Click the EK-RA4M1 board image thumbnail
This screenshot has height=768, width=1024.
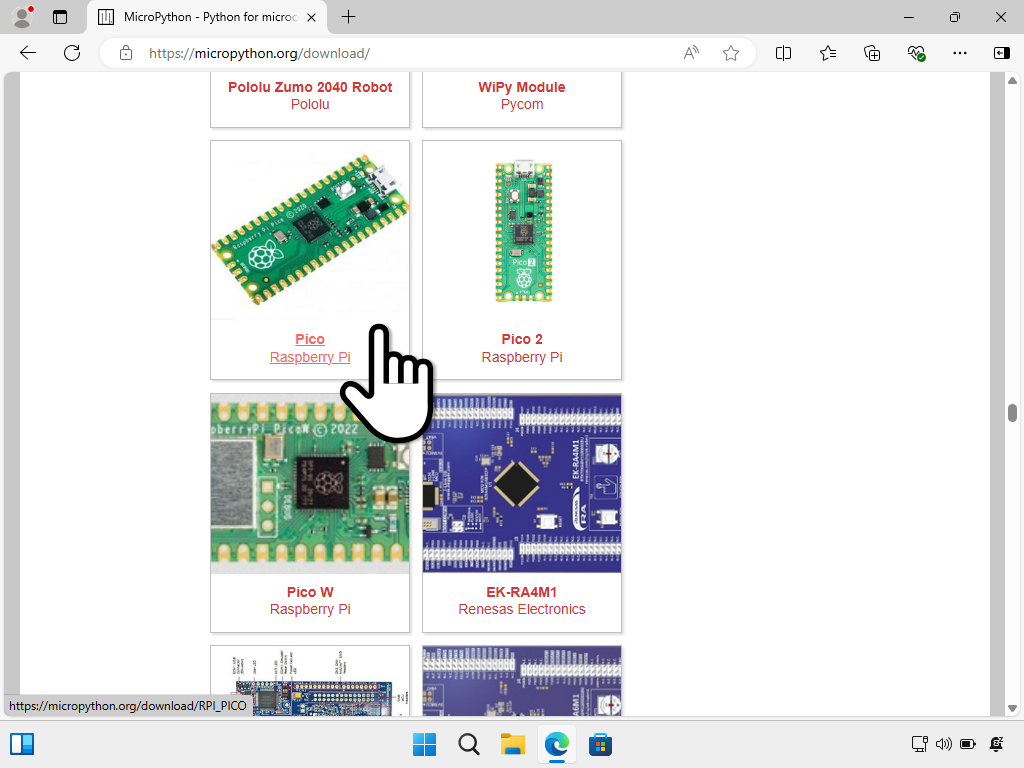[522, 483]
